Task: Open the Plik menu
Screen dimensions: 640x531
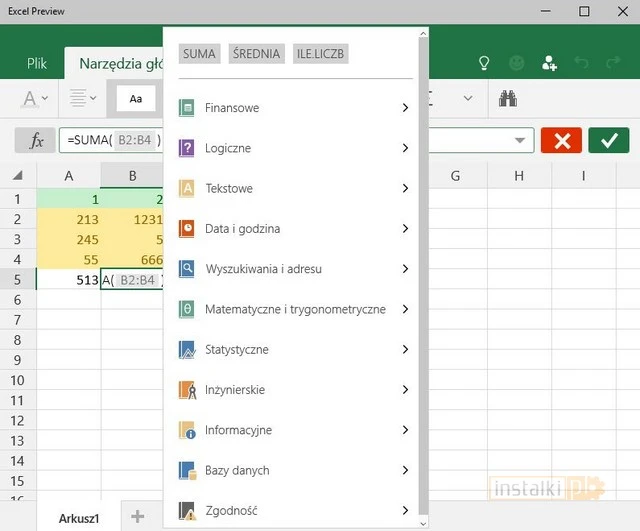Action: pos(36,64)
